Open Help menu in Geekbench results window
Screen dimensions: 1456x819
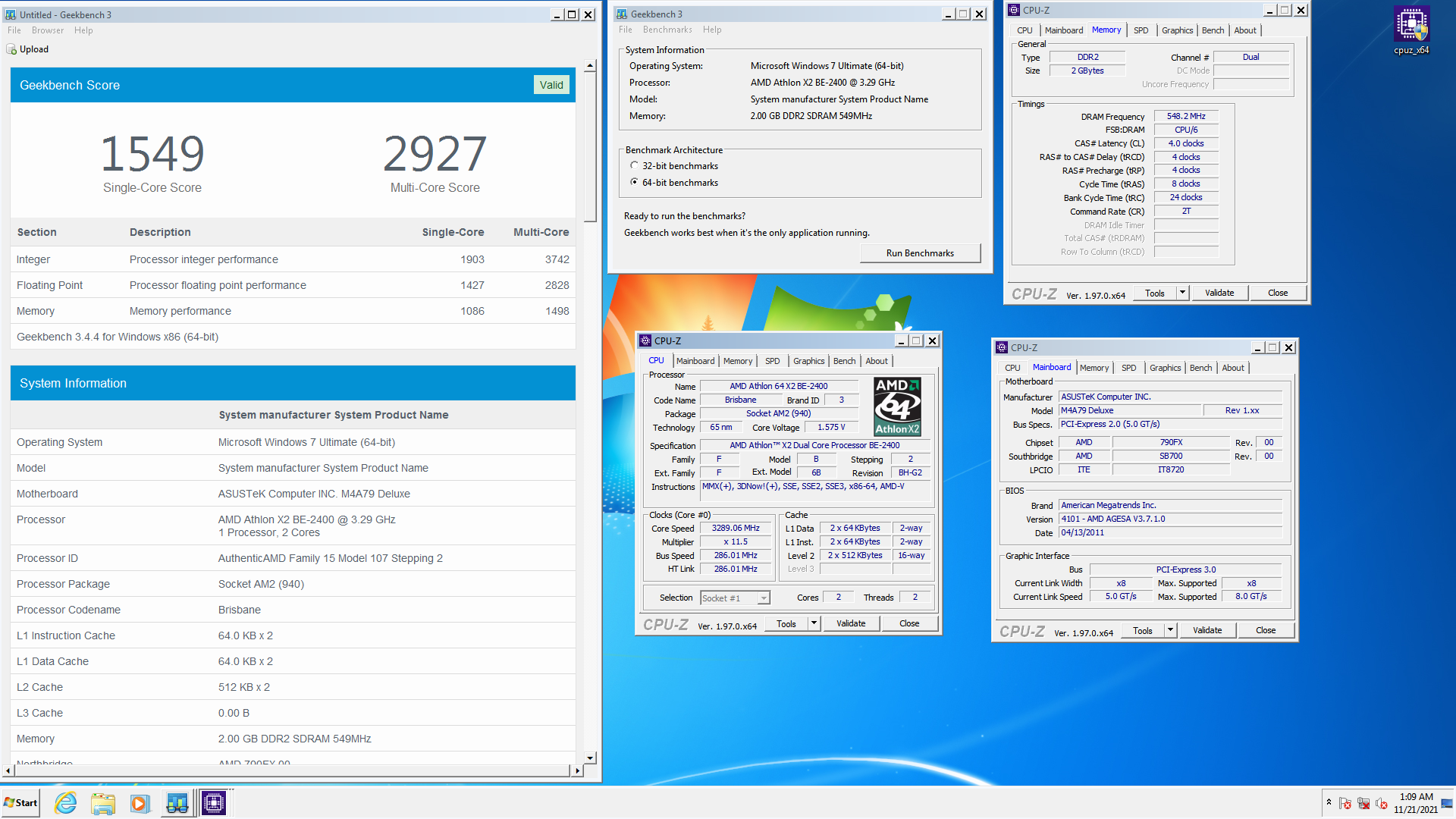83,30
